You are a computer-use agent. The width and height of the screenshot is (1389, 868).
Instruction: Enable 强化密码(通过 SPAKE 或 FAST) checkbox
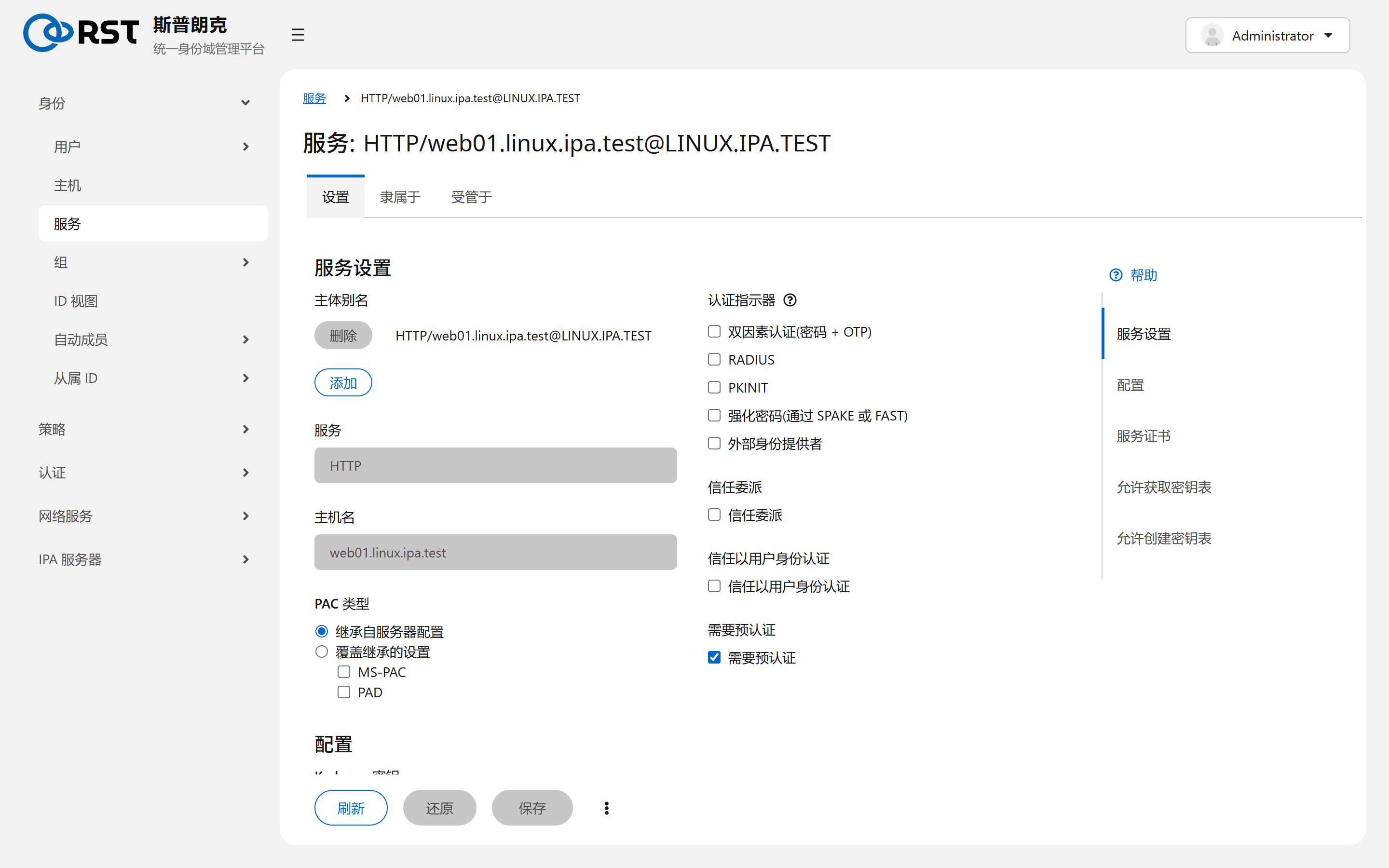coord(714,415)
